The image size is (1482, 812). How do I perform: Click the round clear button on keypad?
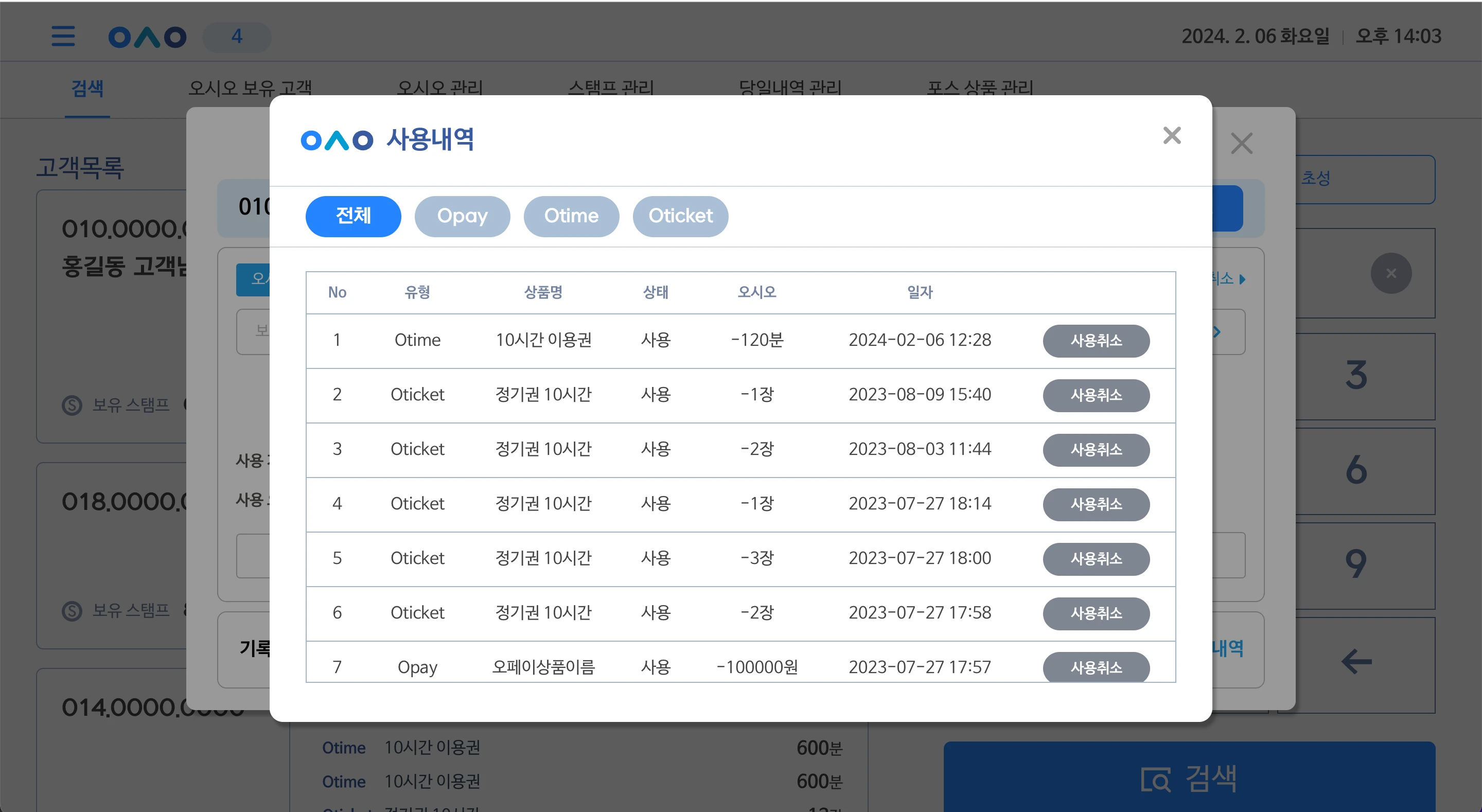coord(1390,273)
